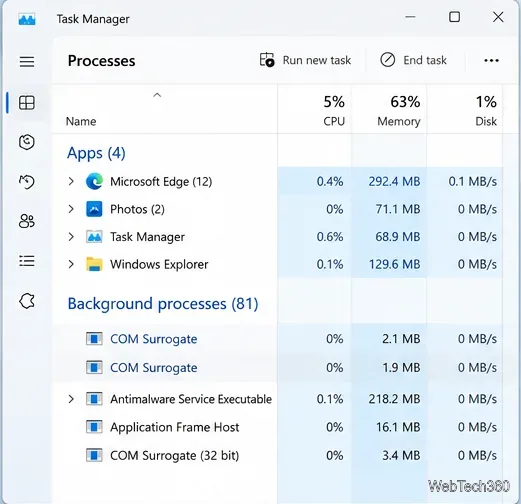521x504 pixels.
Task: Click End task button
Action: click(x=413, y=60)
